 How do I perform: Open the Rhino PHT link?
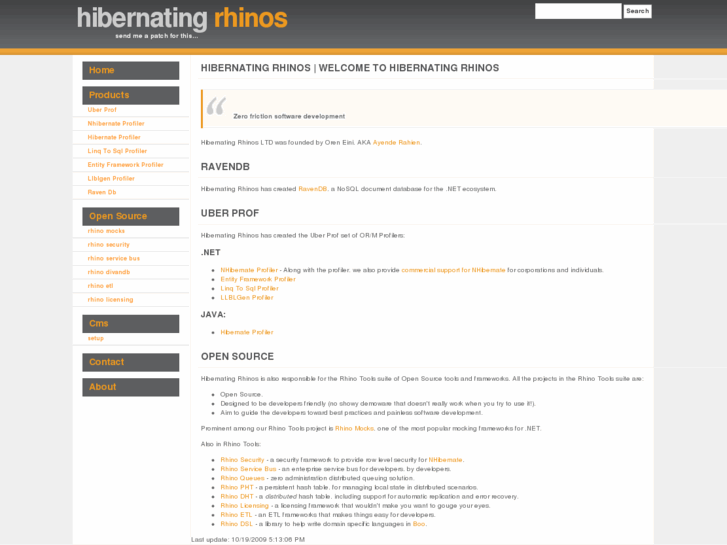(237, 487)
